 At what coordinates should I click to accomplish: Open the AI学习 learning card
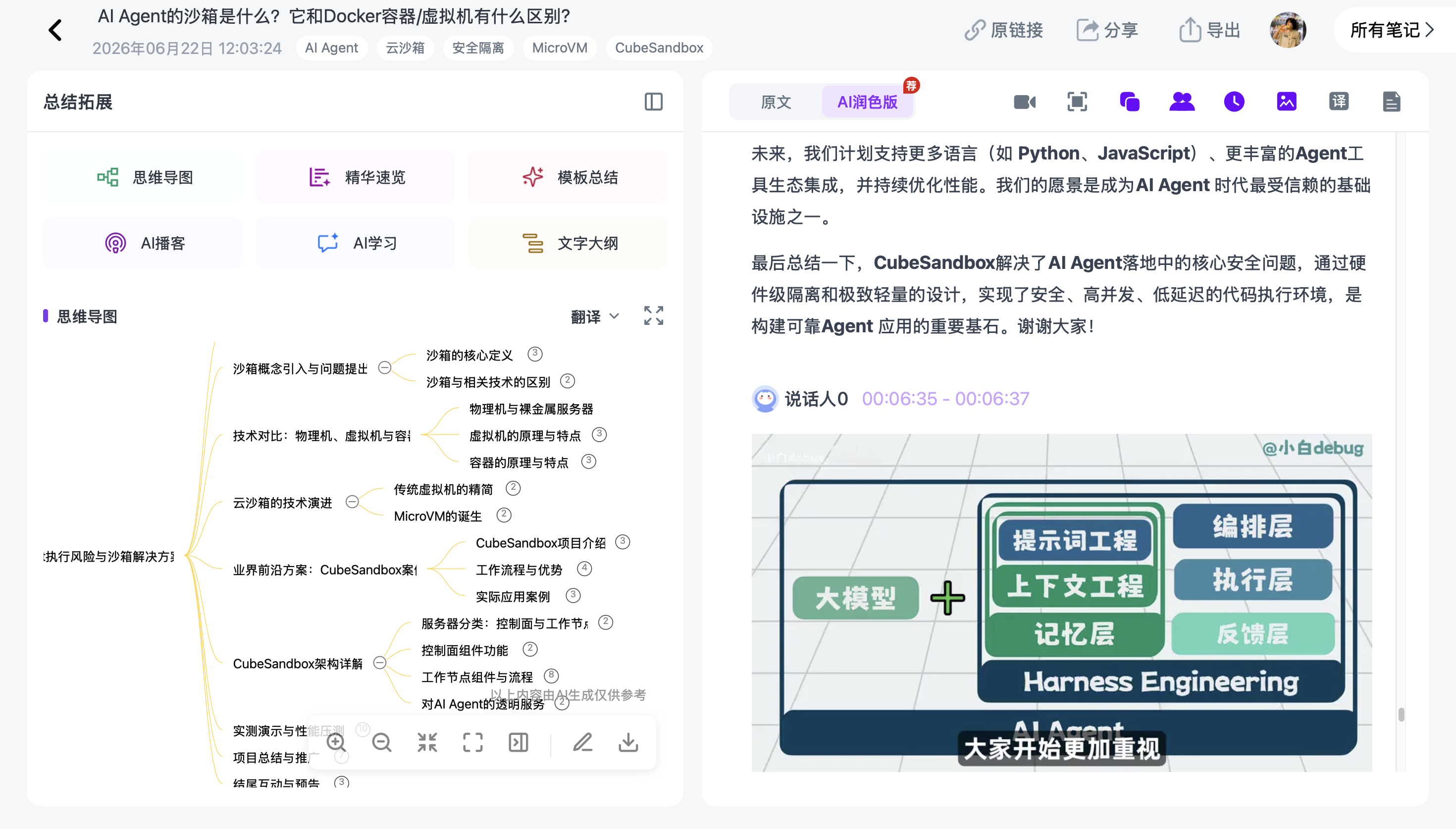pos(355,243)
